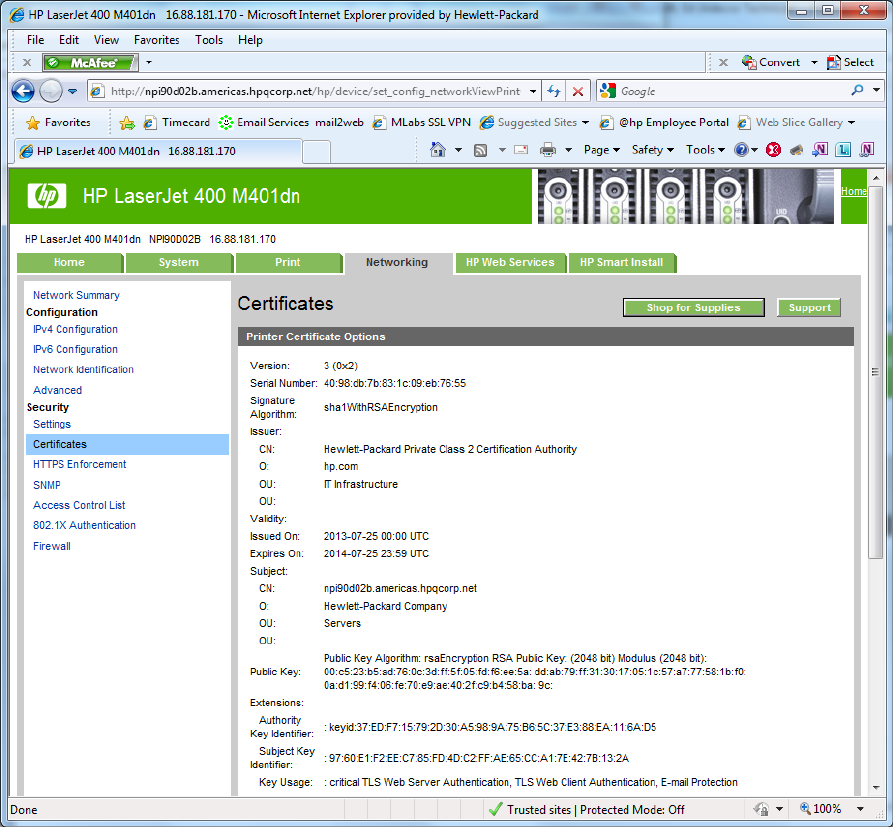The width and height of the screenshot is (893, 827).
Task: Click the scrollbar down arrow
Action: point(876,788)
